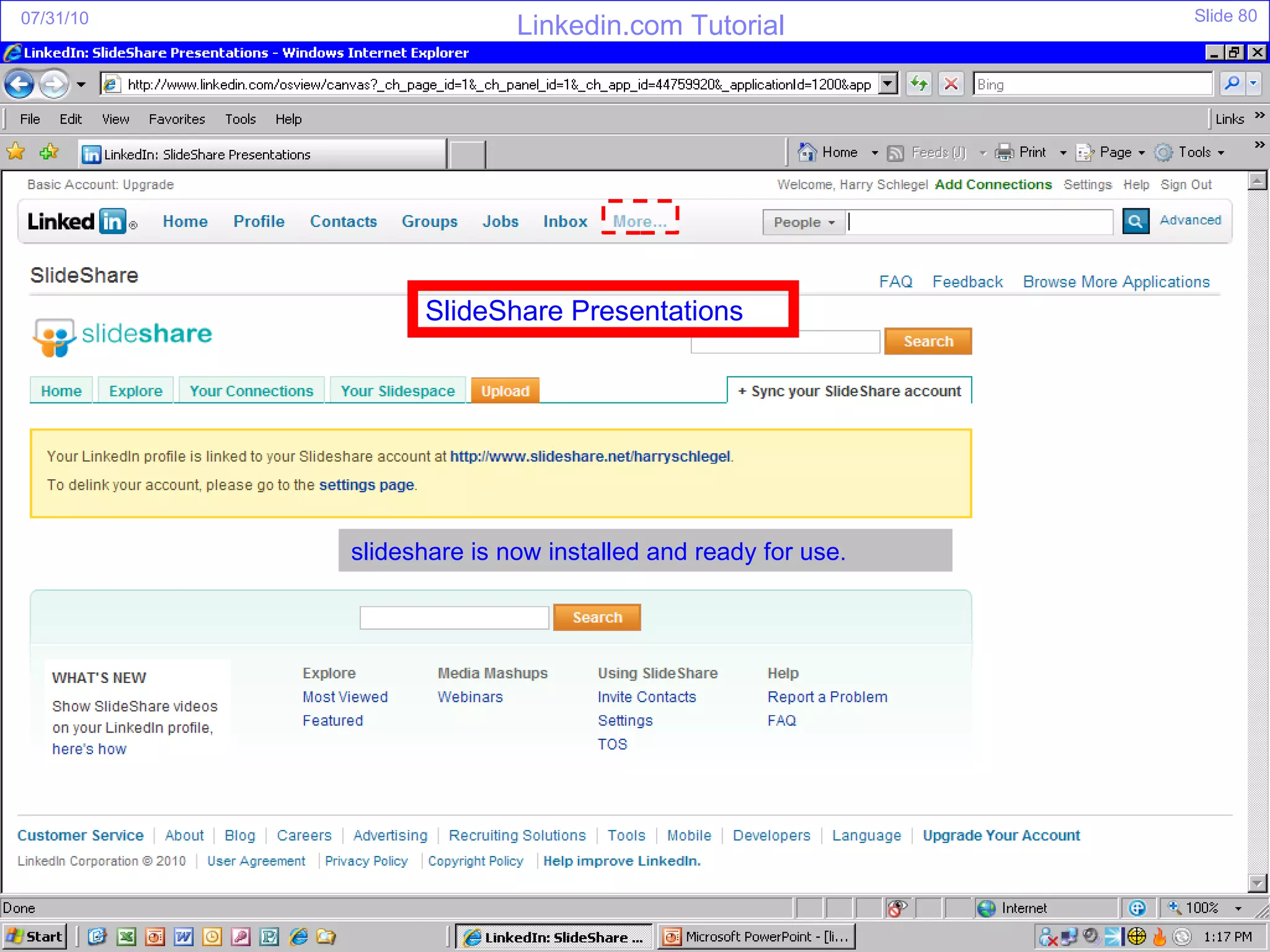Open the search provider dropdown arrow
The width and height of the screenshot is (1270, 952).
point(1254,83)
